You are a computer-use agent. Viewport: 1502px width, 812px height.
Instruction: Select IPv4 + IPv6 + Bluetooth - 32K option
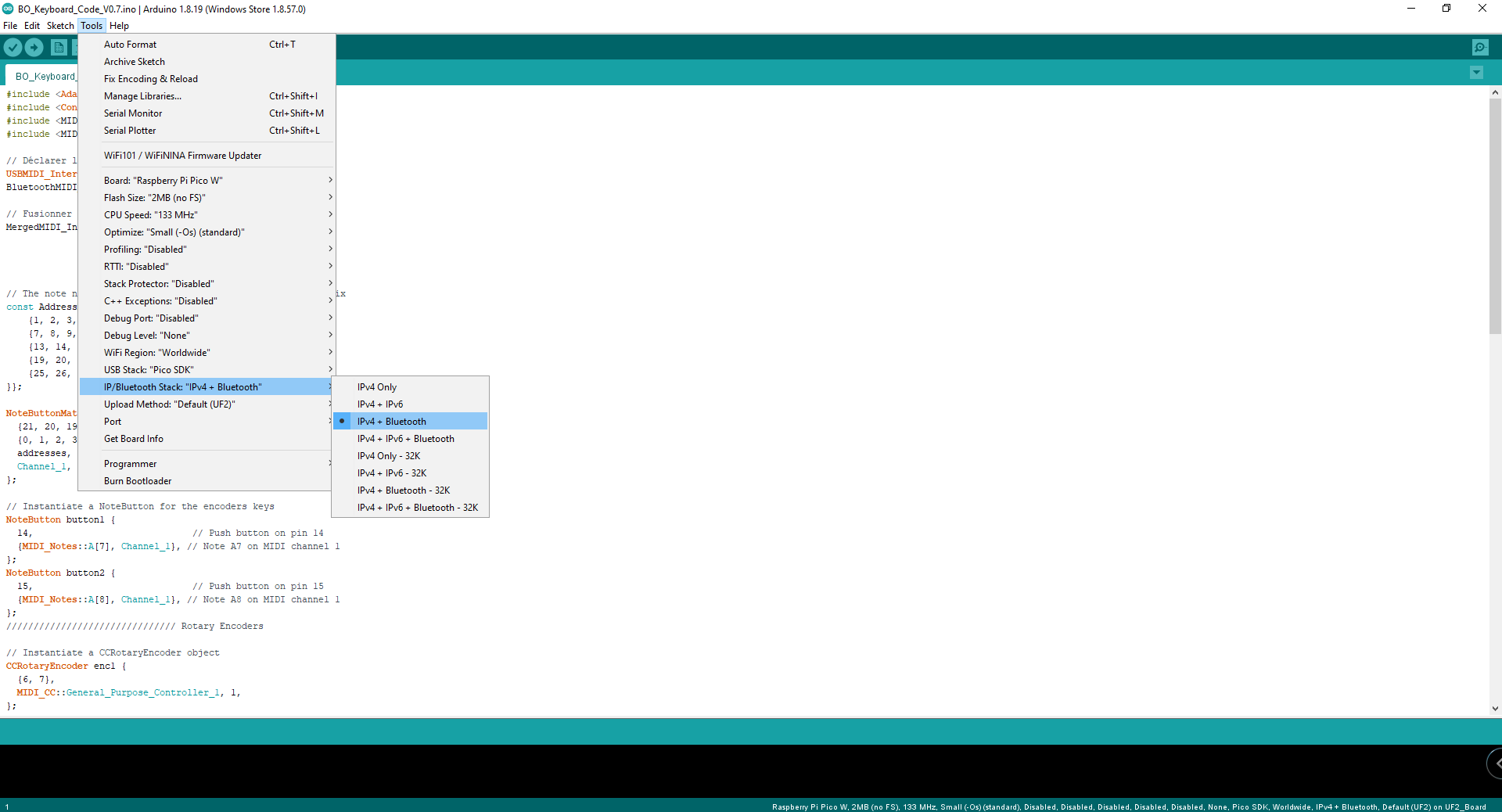[x=411, y=508]
